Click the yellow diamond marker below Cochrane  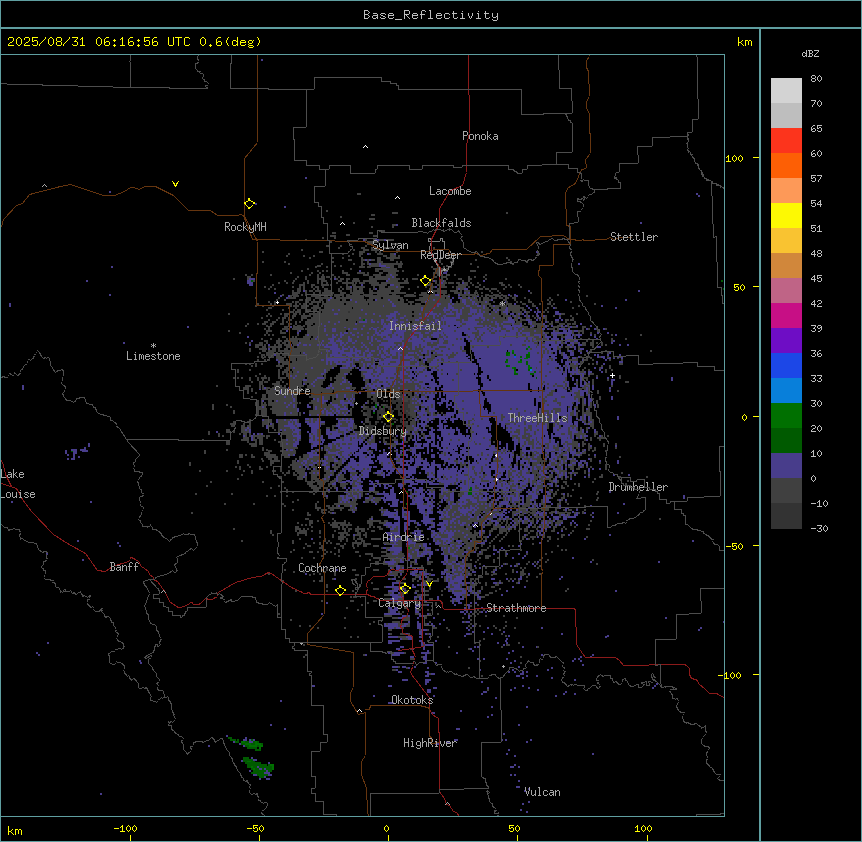(340, 590)
